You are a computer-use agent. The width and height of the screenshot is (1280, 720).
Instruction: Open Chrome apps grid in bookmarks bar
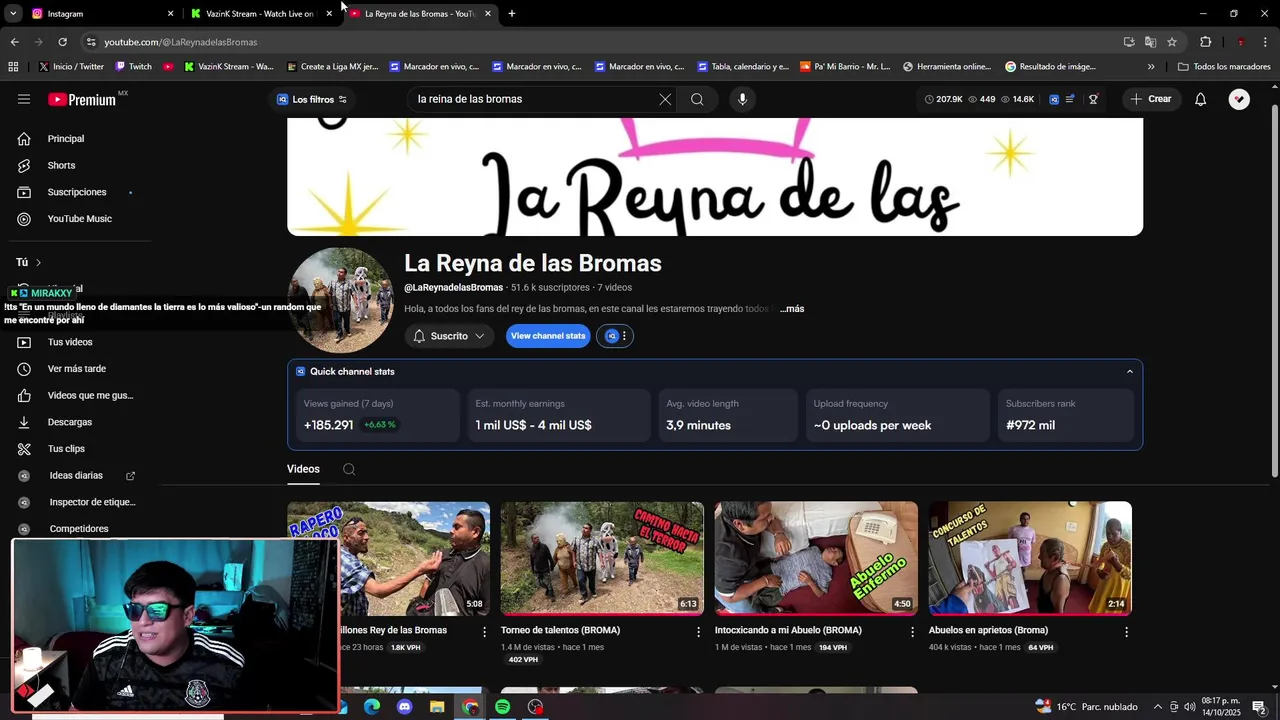pyautogui.click(x=13, y=67)
